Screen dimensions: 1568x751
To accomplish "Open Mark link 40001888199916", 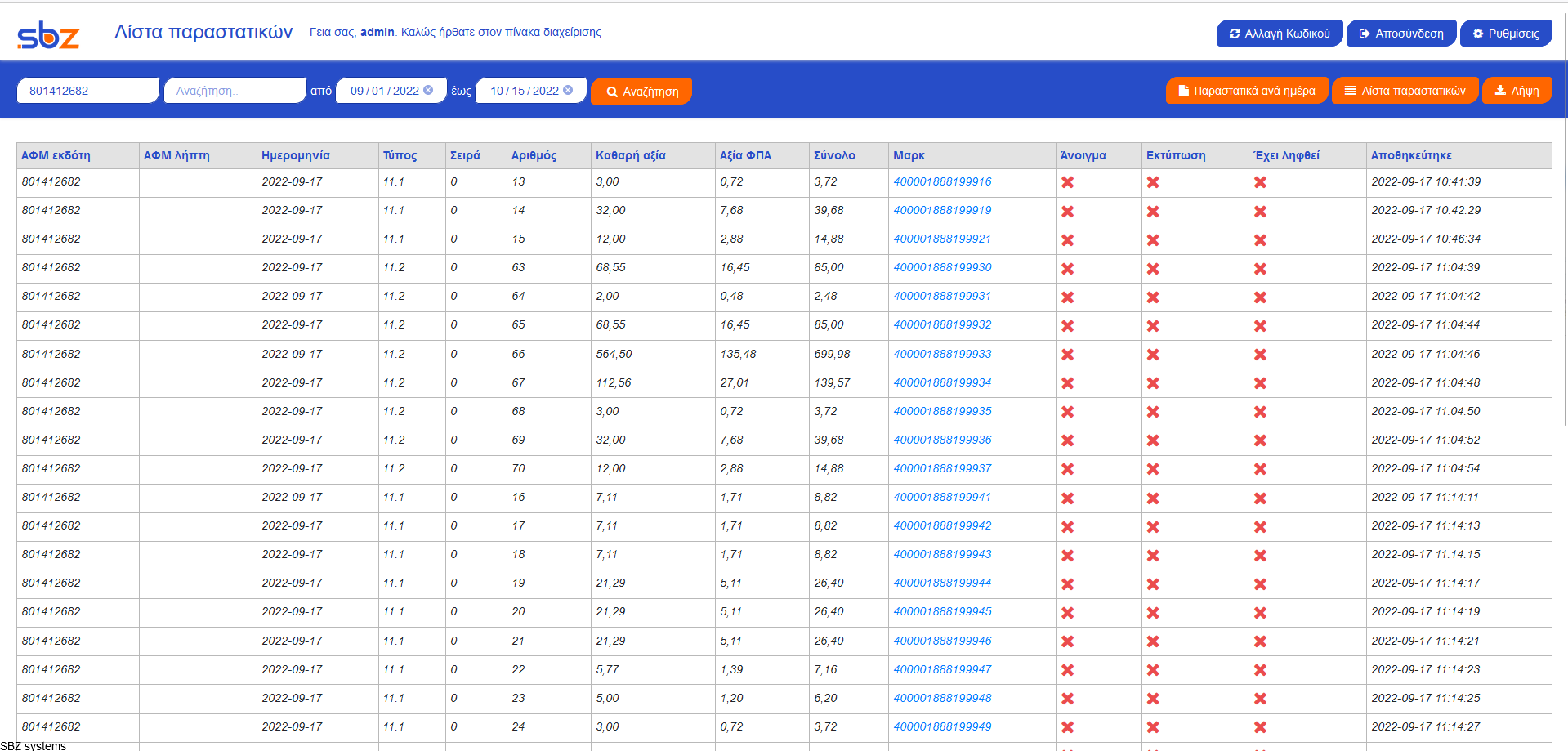I will [942, 181].
